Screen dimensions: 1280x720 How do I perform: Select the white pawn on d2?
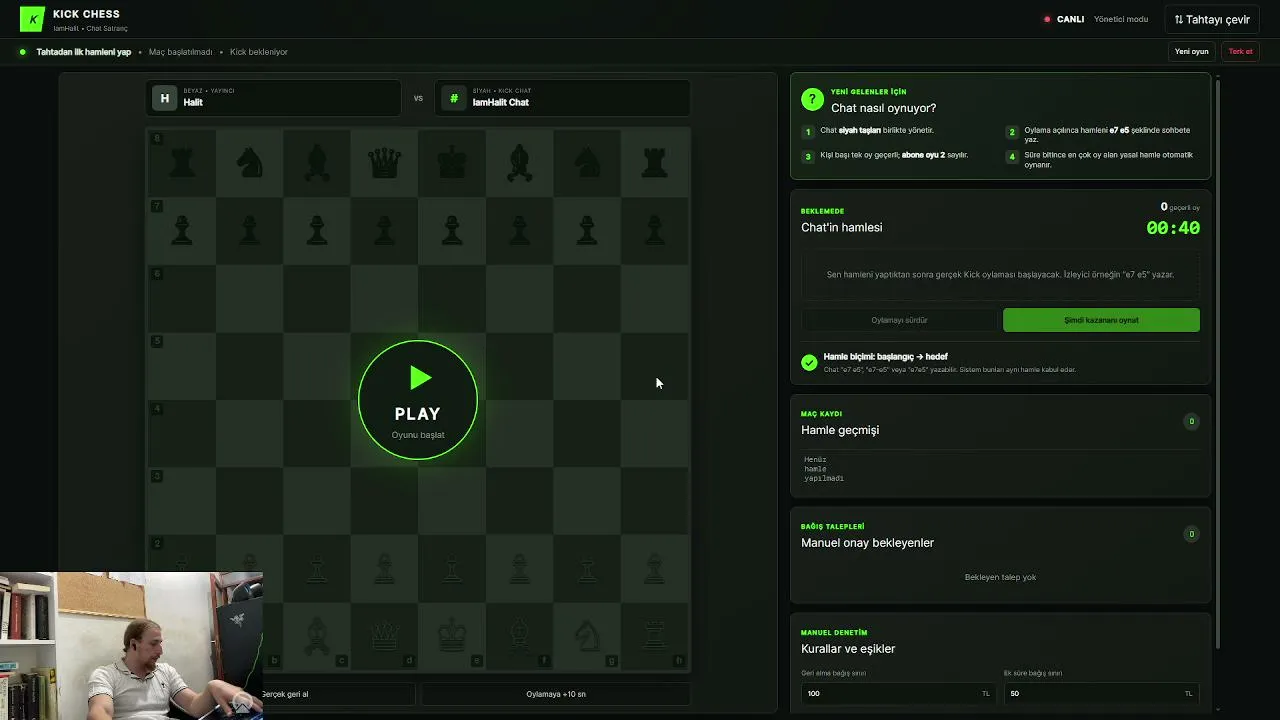click(x=385, y=567)
